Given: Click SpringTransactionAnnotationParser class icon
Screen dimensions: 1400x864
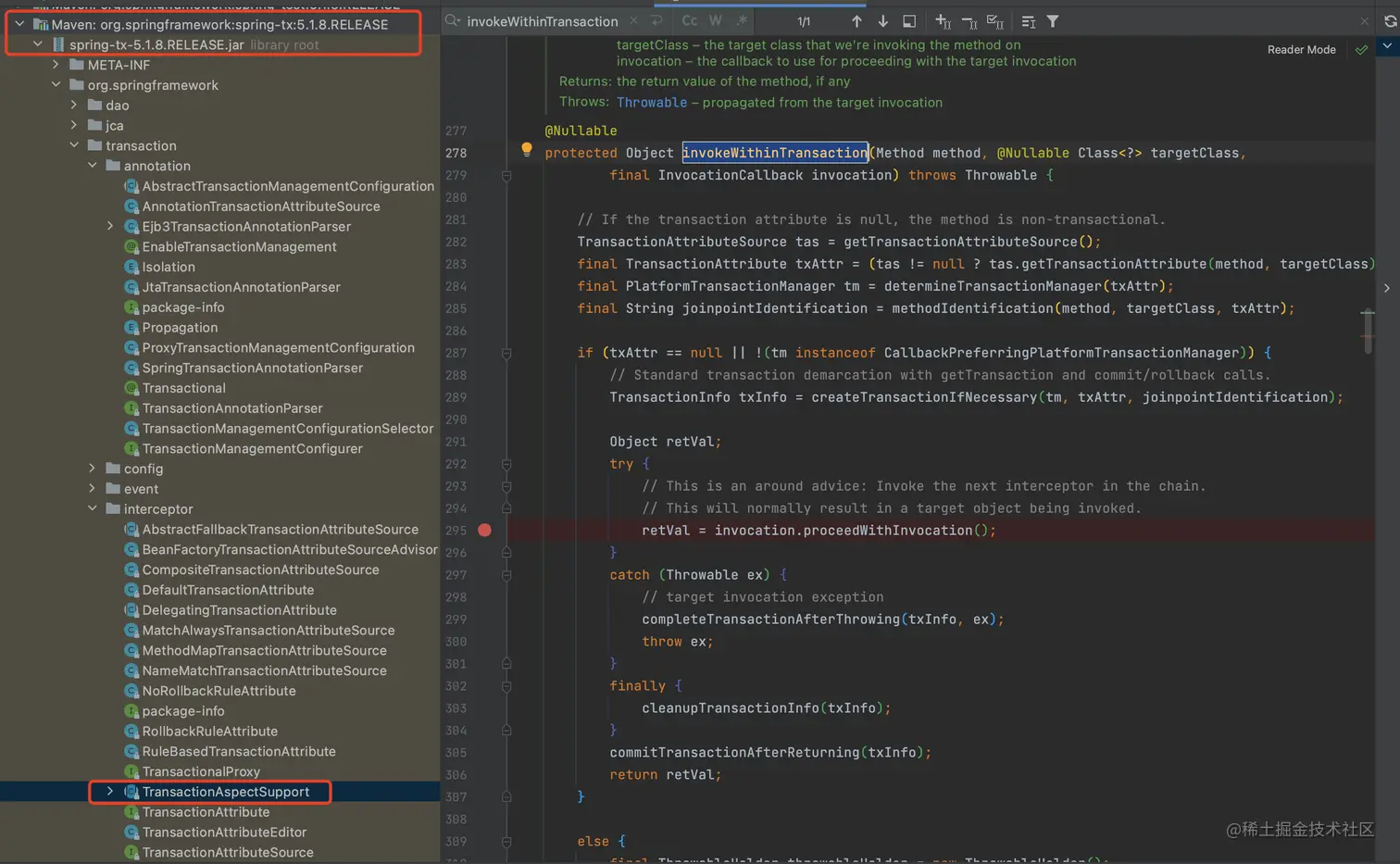Looking at the screenshot, I should [131, 368].
